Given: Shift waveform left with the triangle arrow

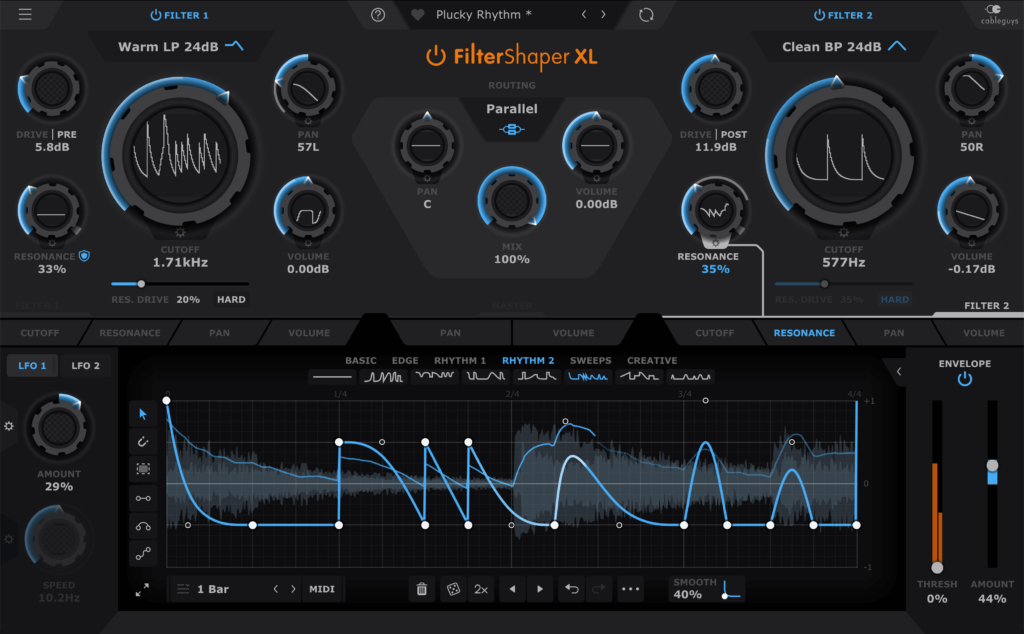Looking at the screenshot, I should click(513, 589).
